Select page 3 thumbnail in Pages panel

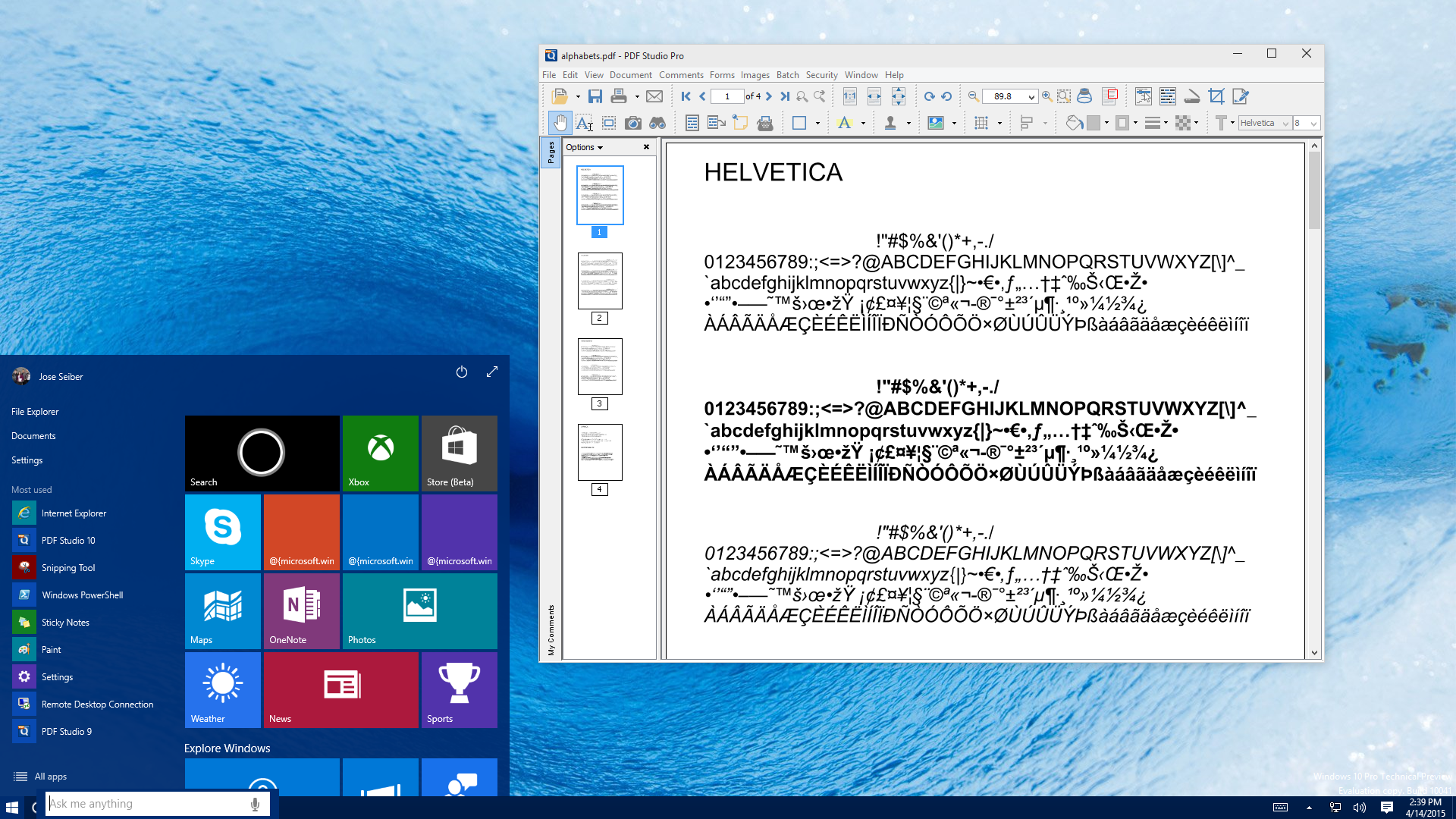[599, 365]
